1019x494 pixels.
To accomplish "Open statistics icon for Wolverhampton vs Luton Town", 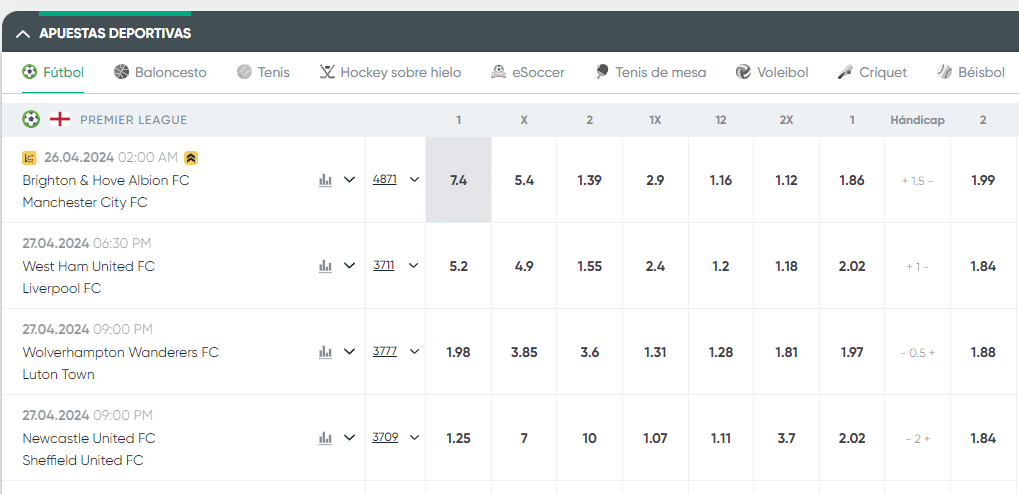I will pos(326,352).
